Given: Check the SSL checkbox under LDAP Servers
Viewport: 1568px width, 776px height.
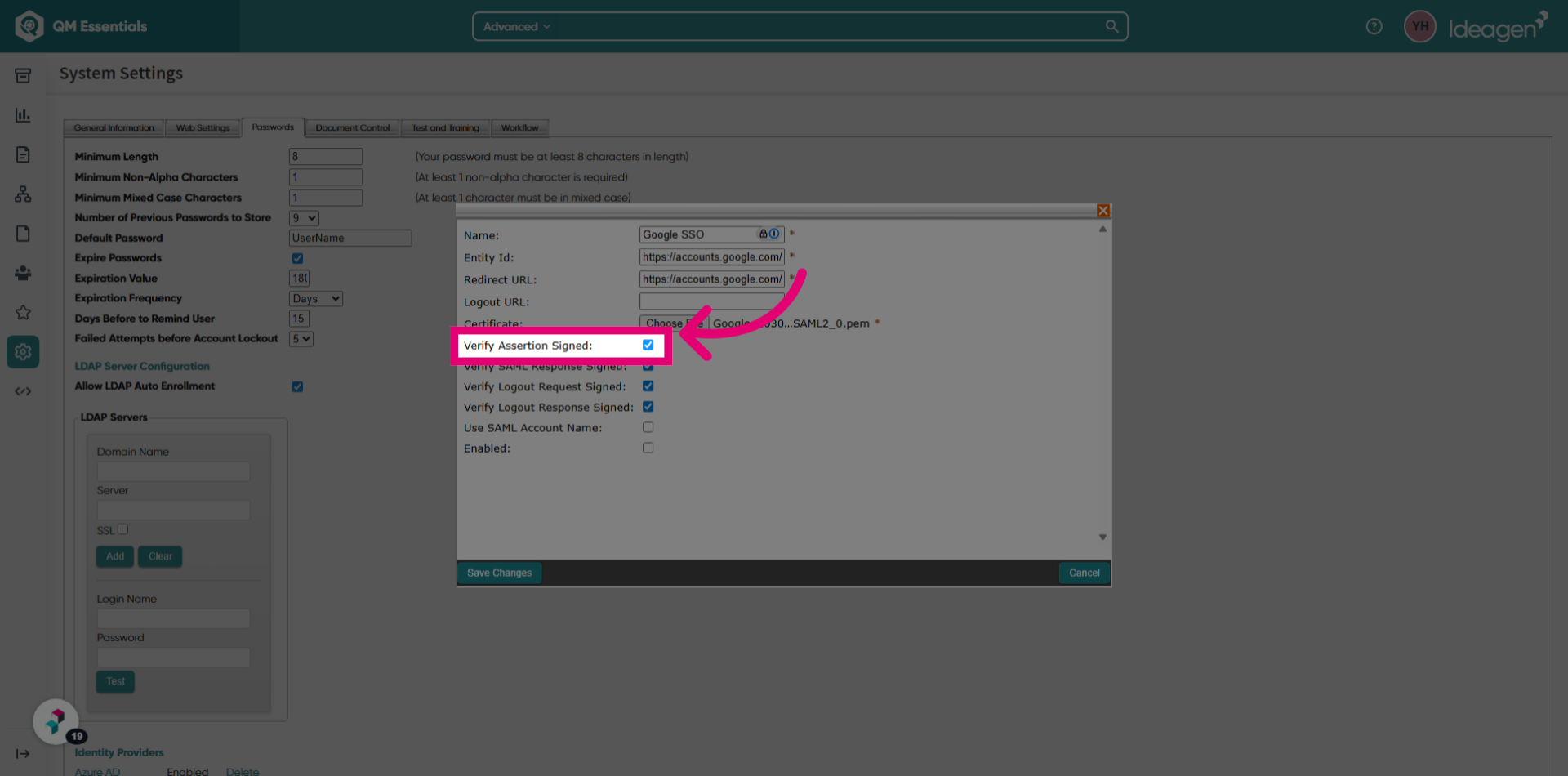Looking at the screenshot, I should coord(122,529).
